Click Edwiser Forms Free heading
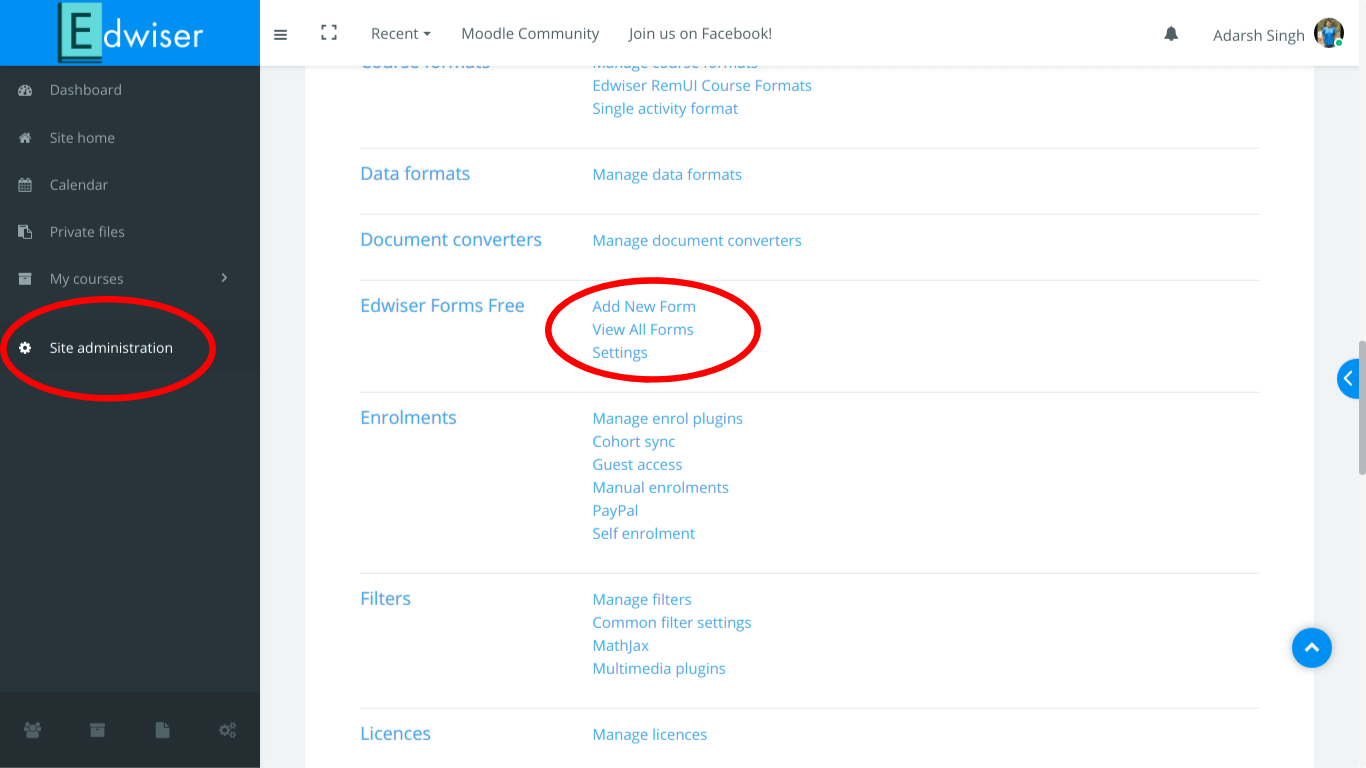The height and width of the screenshot is (768, 1366). point(442,306)
